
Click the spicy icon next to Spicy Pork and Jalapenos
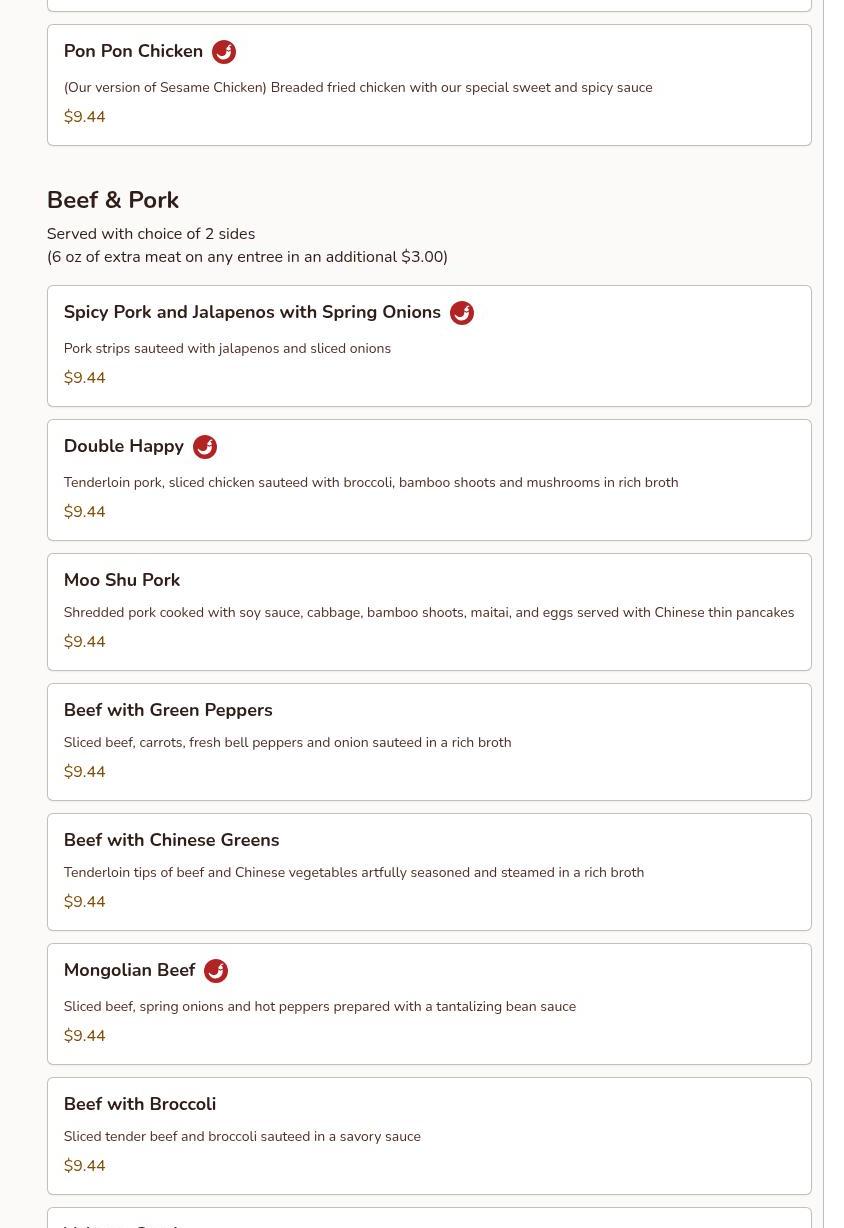462,313
